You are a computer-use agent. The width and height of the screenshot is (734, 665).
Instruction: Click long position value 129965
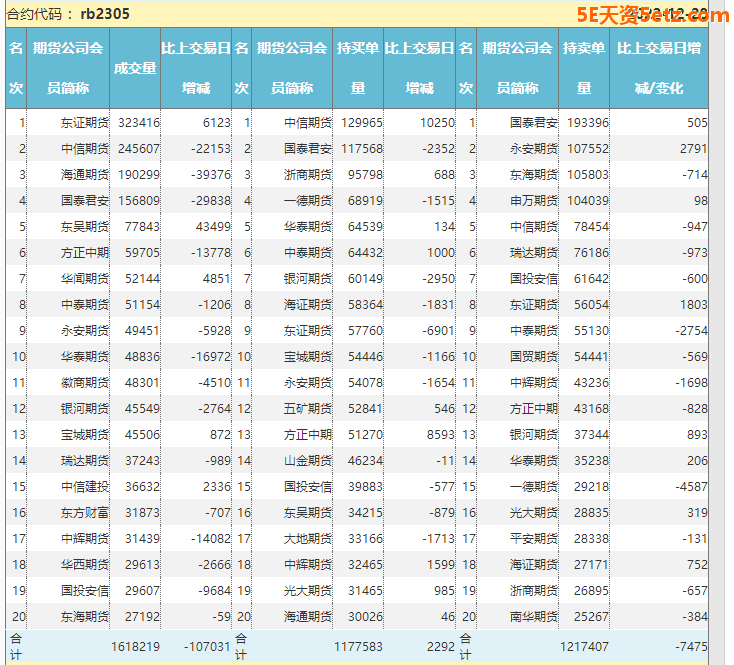tap(362, 123)
